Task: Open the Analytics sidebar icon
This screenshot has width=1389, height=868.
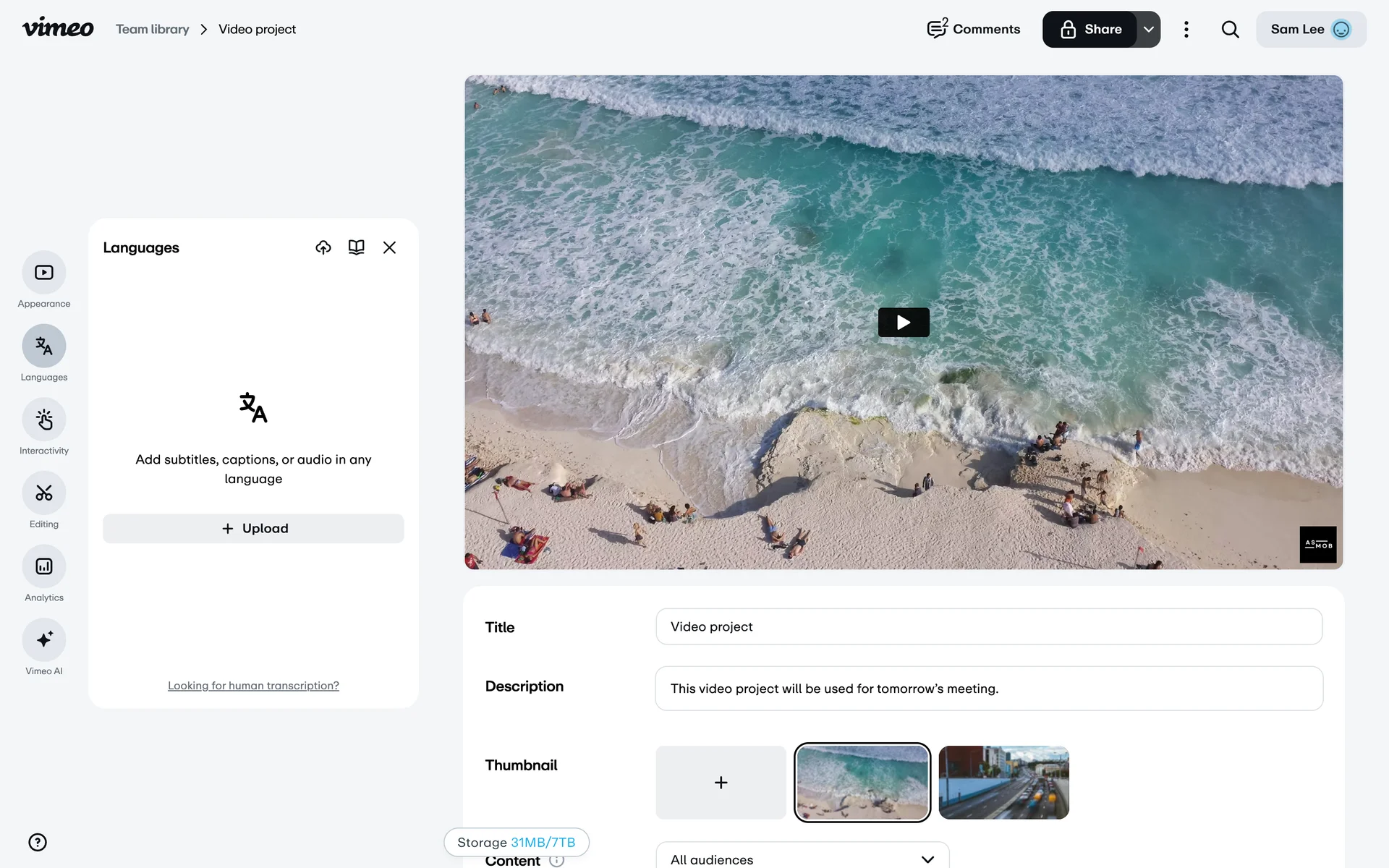Action: 44,566
